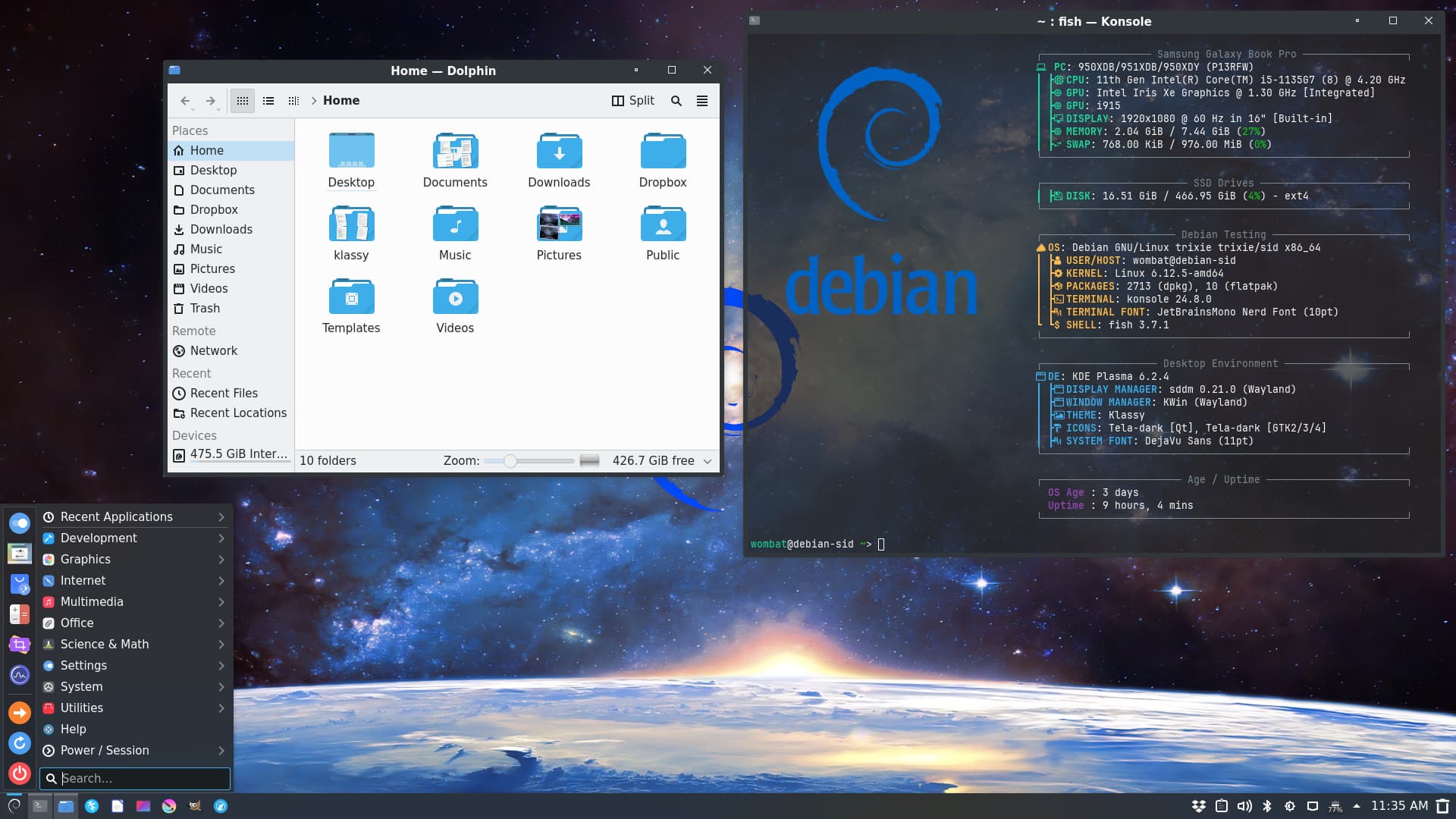Switch Dolphin to compact list view
The width and height of the screenshot is (1456, 819).
pos(268,101)
